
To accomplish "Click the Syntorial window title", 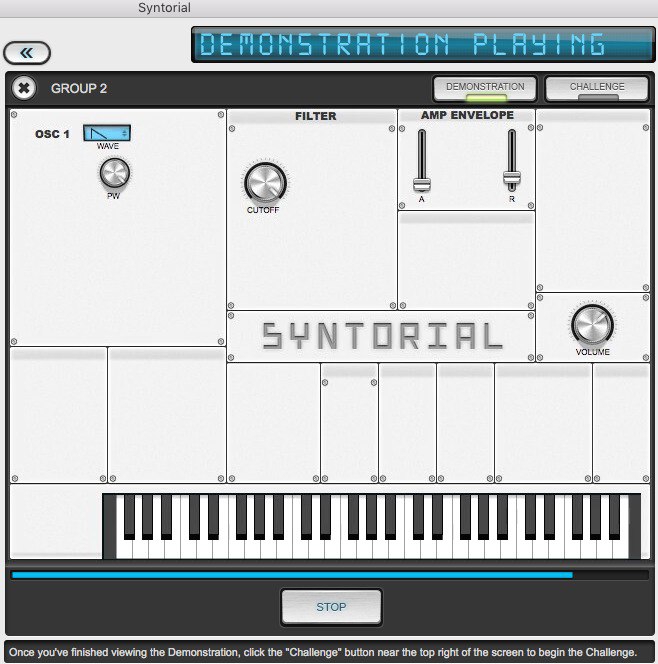I will pos(164,8).
